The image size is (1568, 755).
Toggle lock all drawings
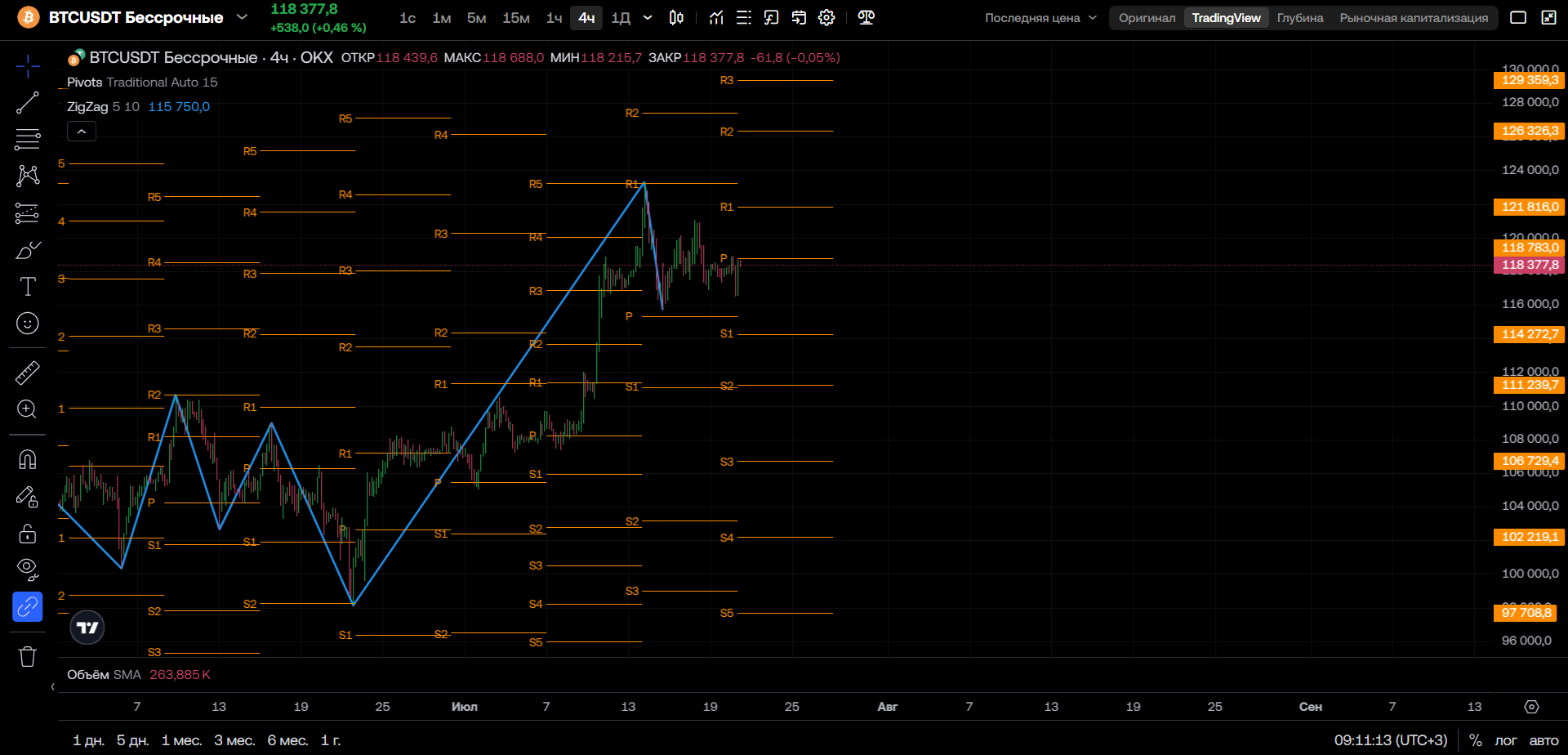tap(28, 534)
